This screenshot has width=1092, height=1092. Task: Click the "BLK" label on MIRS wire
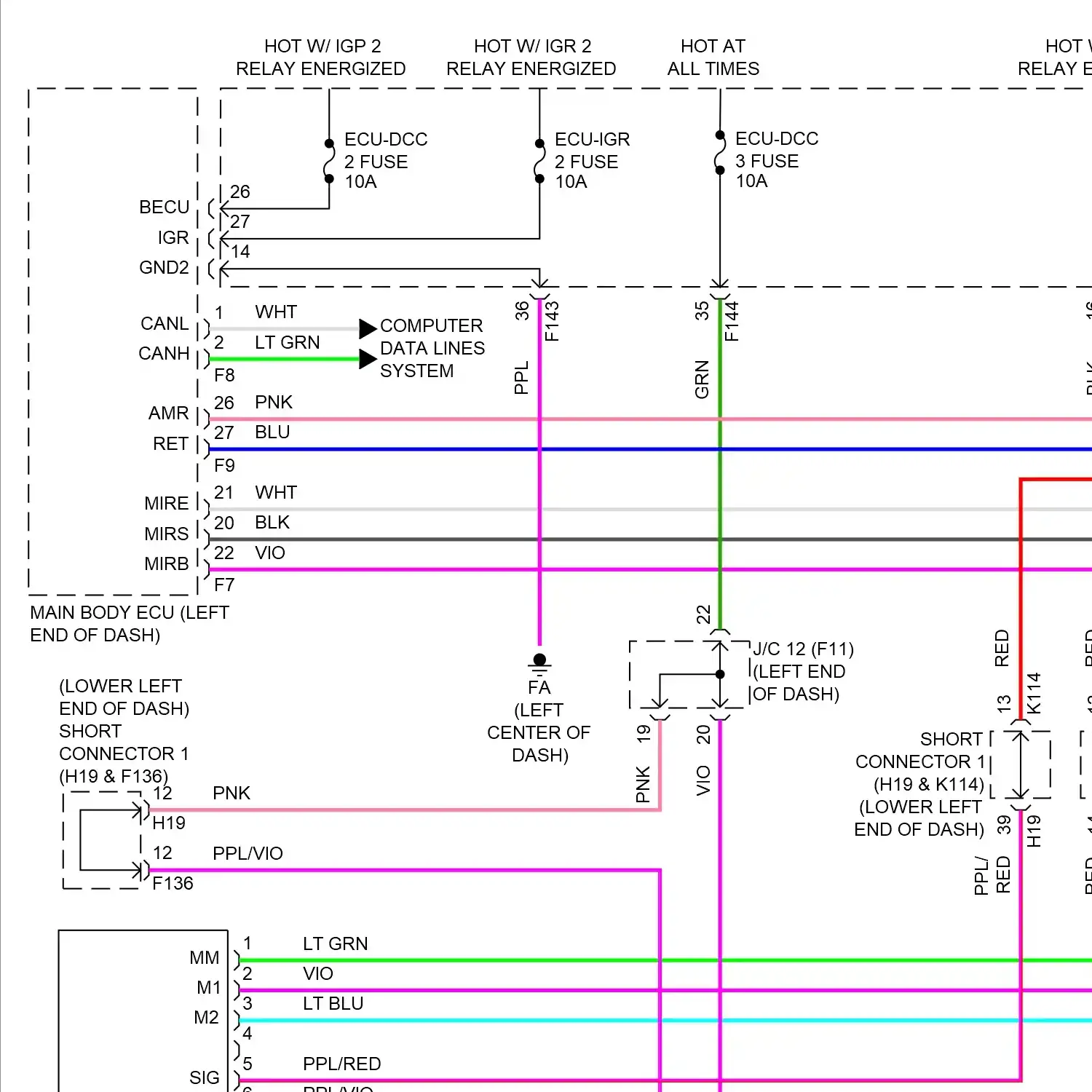click(x=272, y=523)
